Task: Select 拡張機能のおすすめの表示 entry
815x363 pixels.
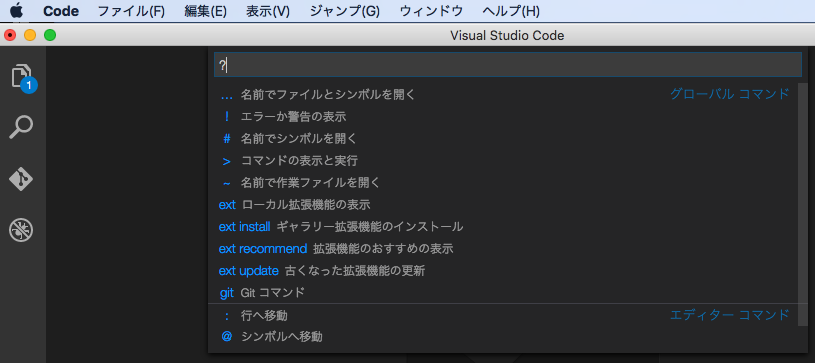Action: (504, 249)
